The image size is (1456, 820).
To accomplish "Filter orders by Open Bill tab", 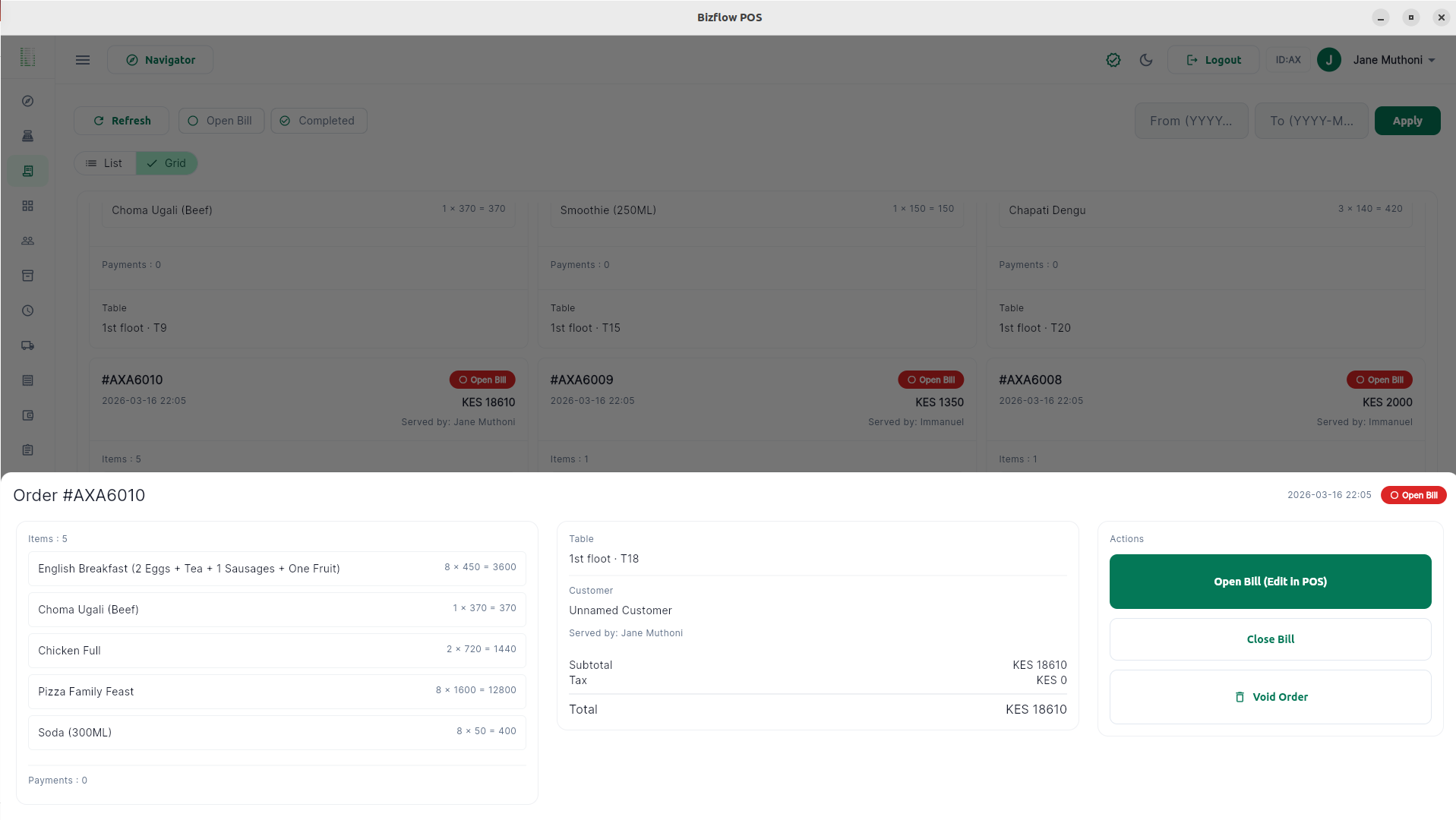I will click(x=221, y=121).
